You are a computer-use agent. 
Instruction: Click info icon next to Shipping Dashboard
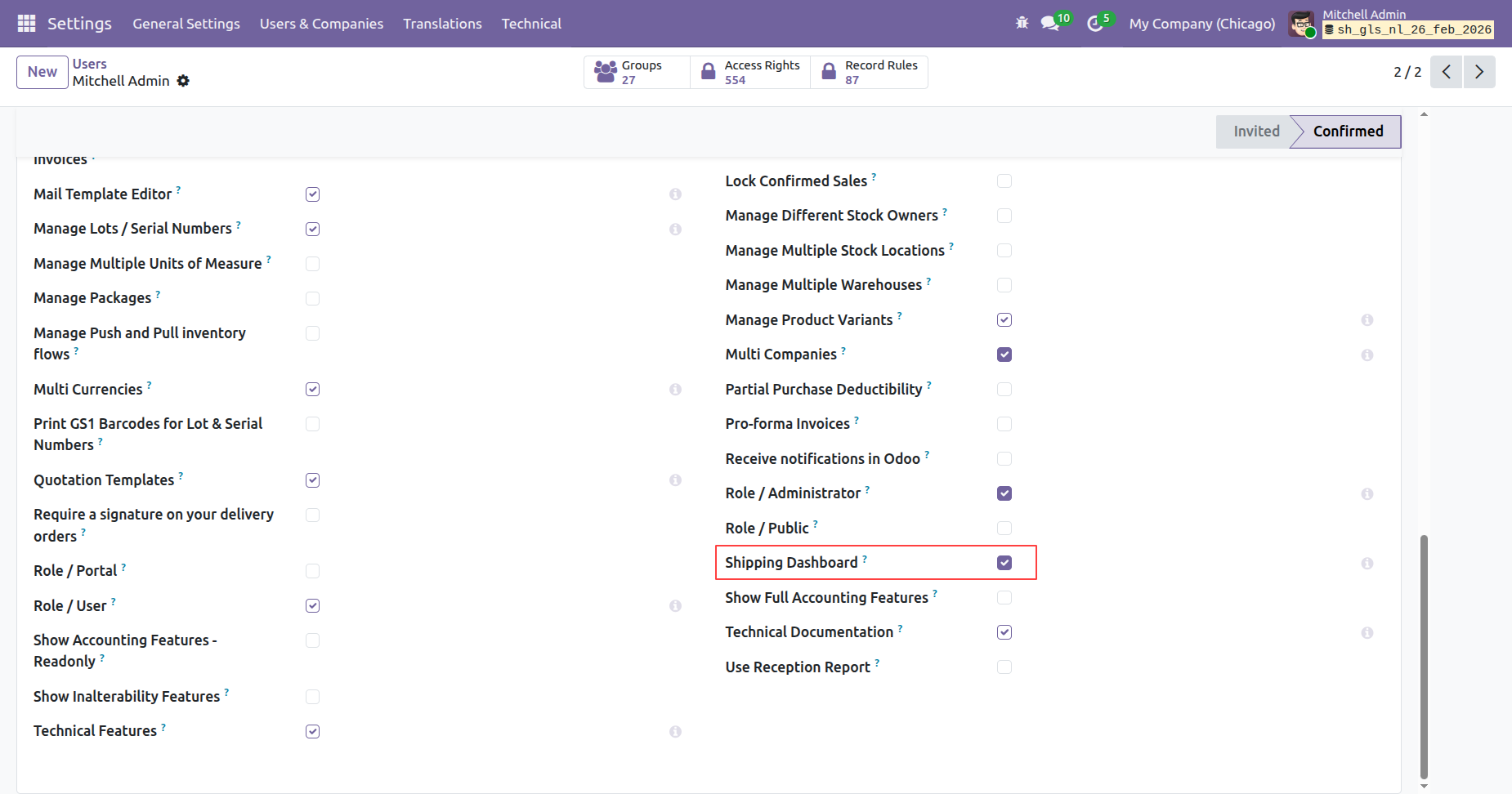[x=1367, y=564]
